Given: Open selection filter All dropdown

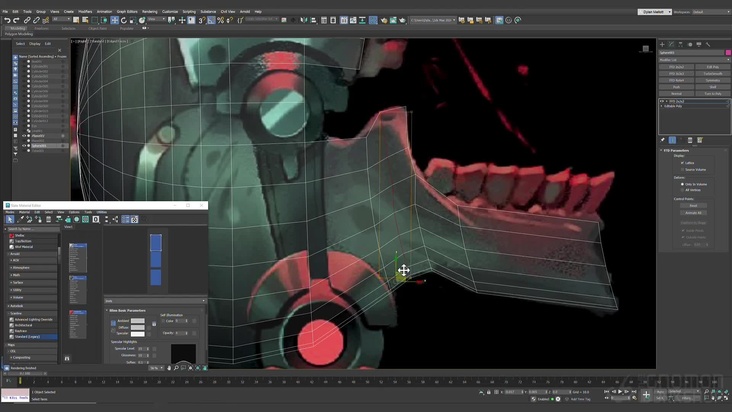Looking at the screenshot, I should pyautogui.click(x=61, y=20).
